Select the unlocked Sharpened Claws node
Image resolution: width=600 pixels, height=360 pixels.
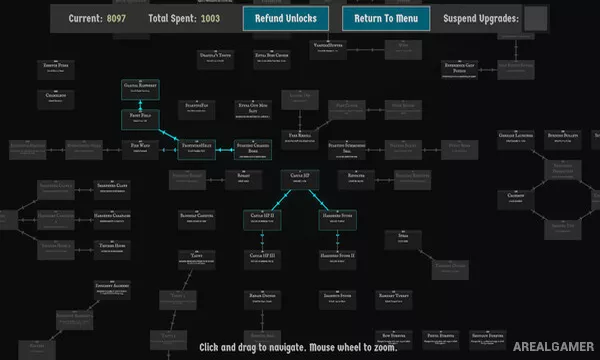(112, 190)
